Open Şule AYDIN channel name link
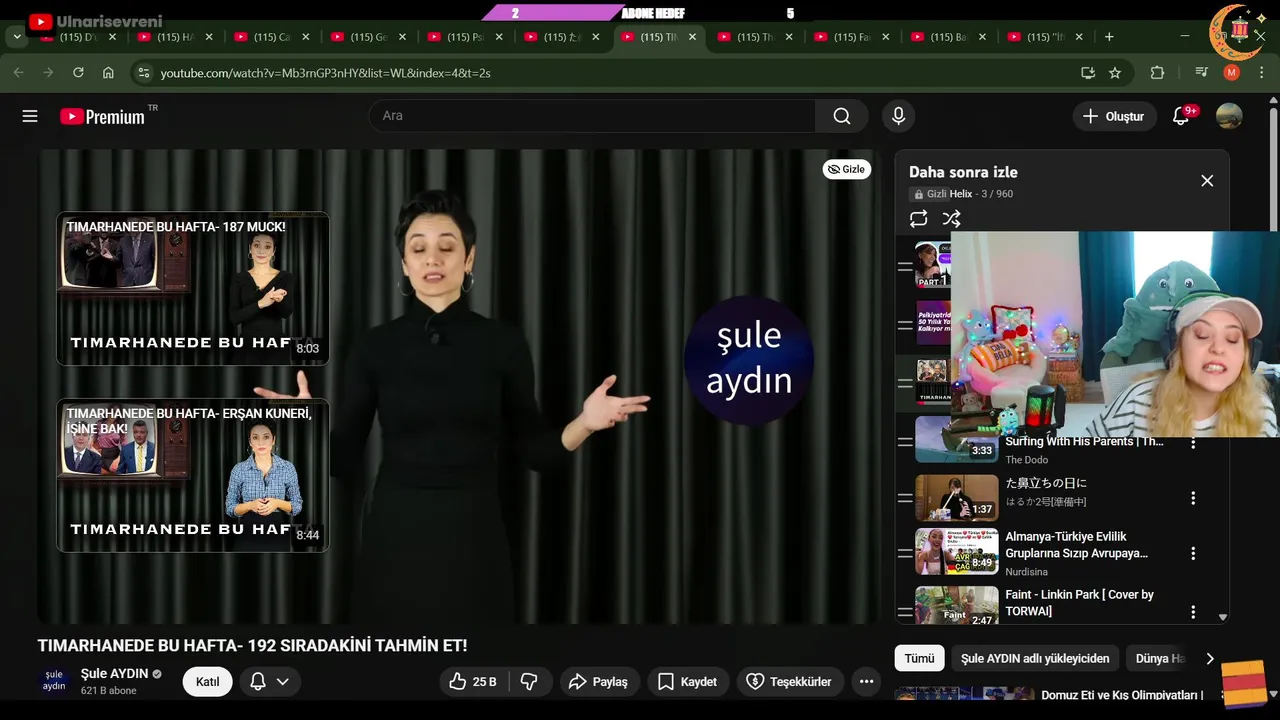Viewport: 1280px width, 720px height. click(x=114, y=674)
